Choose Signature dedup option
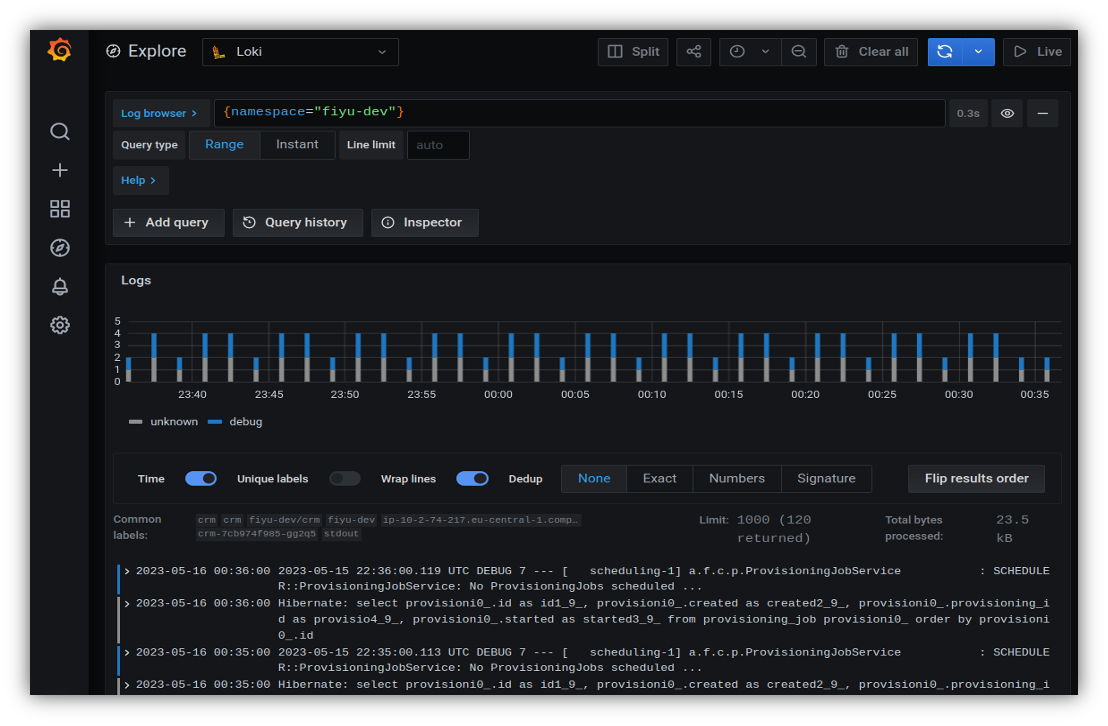This screenshot has width=1108, height=726. (x=826, y=479)
